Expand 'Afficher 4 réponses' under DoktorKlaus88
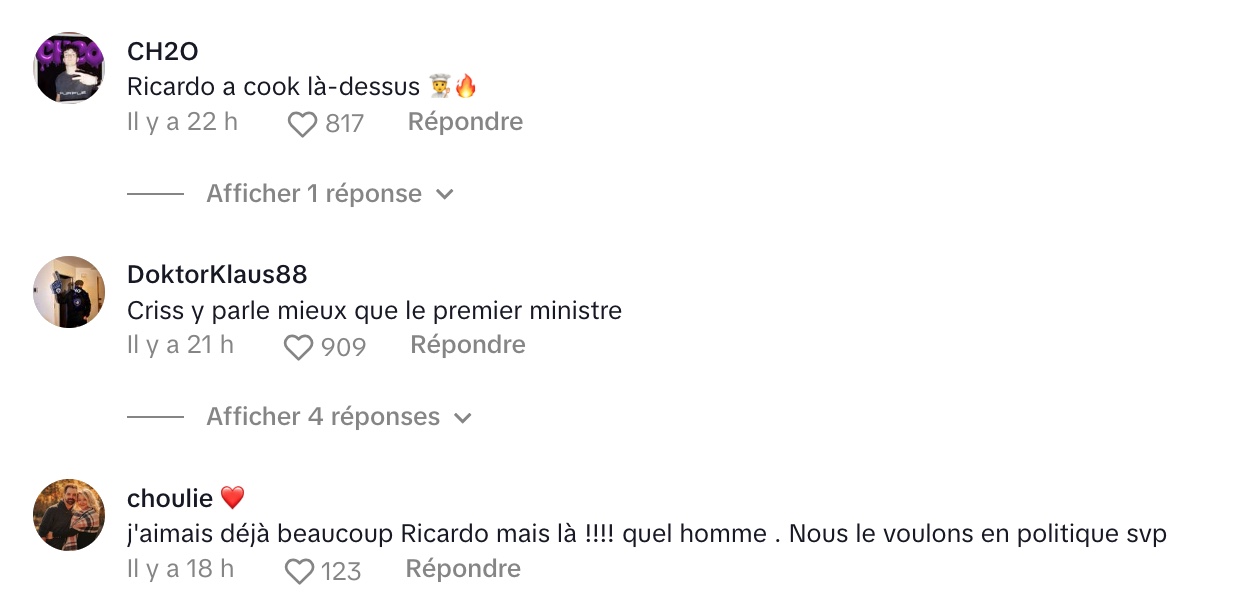1260x616 pixels. pos(323,416)
